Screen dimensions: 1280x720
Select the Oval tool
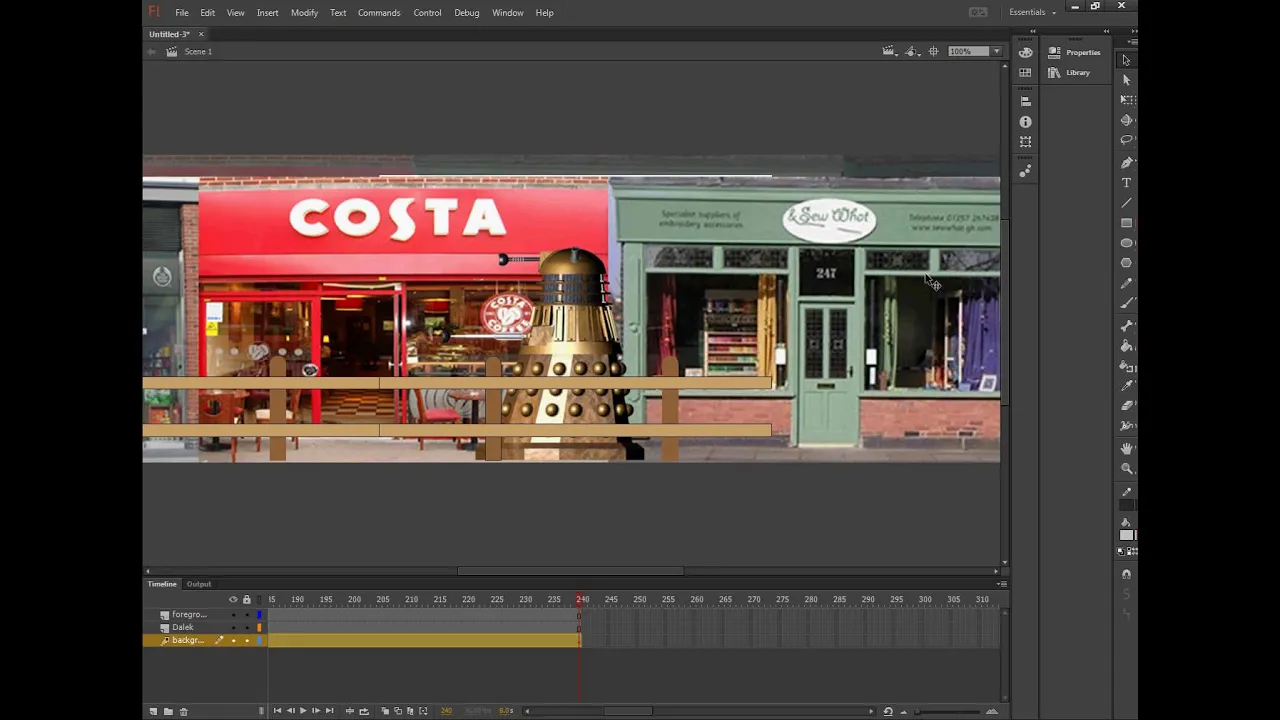[x=1127, y=243]
